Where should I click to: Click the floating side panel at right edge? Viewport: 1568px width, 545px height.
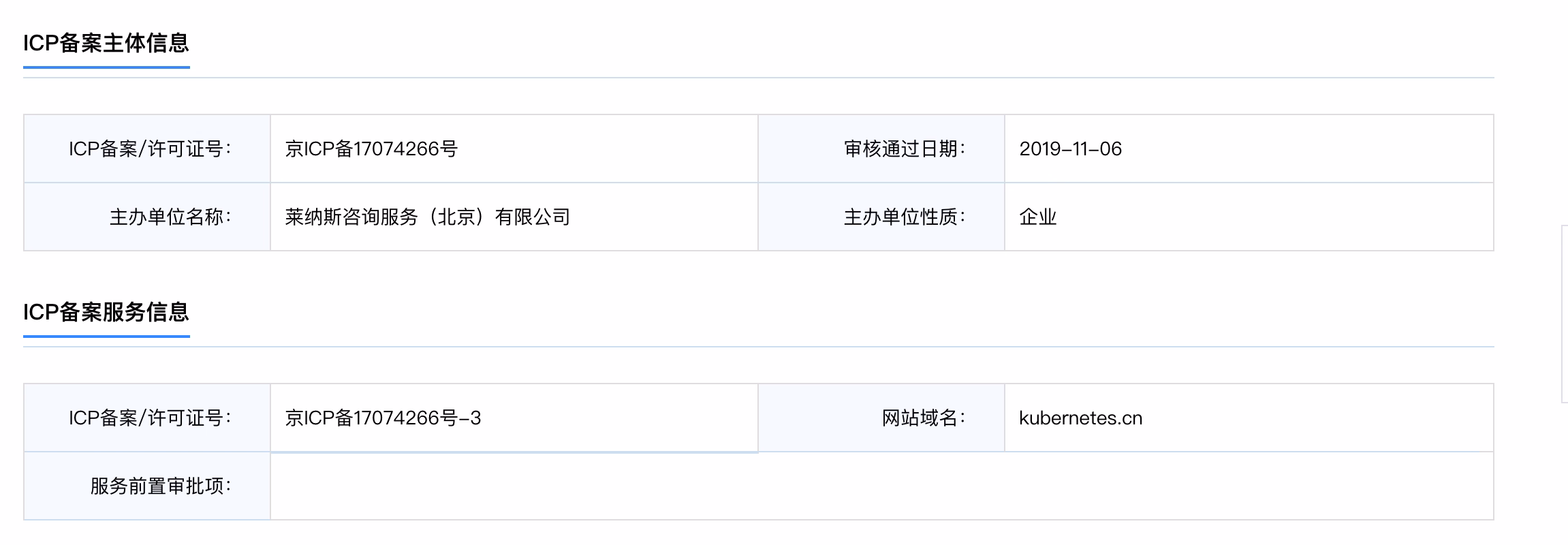[x=1565, y=313]
